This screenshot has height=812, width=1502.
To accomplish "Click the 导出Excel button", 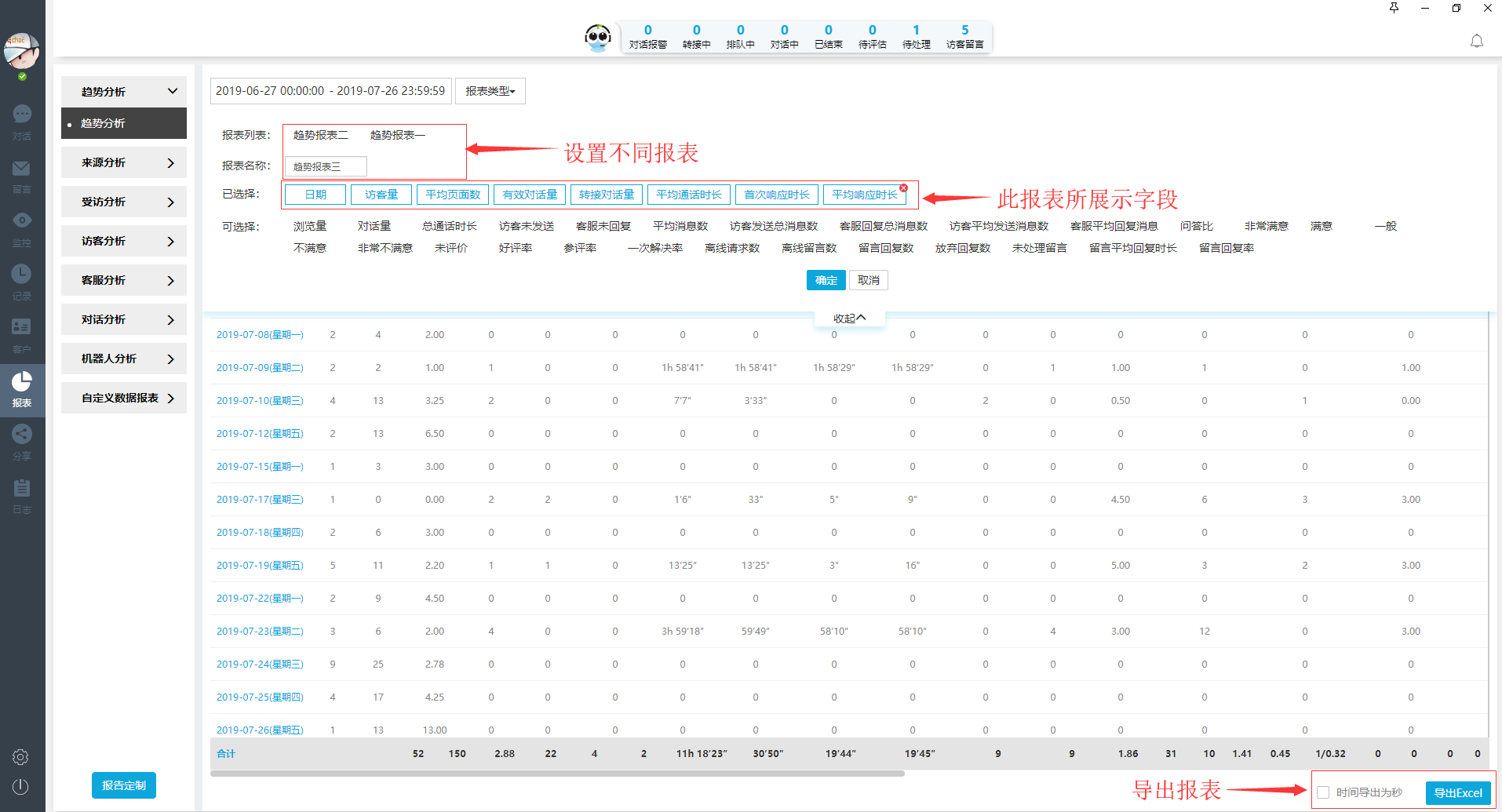I will pos(1458,792).
